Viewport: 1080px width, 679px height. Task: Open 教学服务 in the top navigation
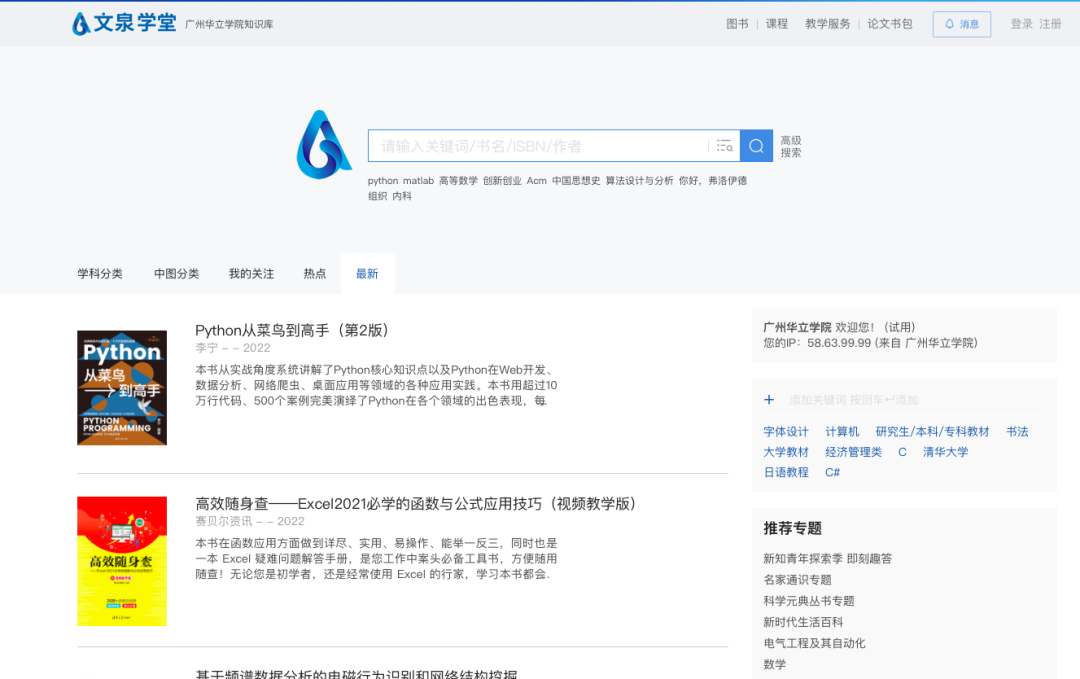click(827, 24)
